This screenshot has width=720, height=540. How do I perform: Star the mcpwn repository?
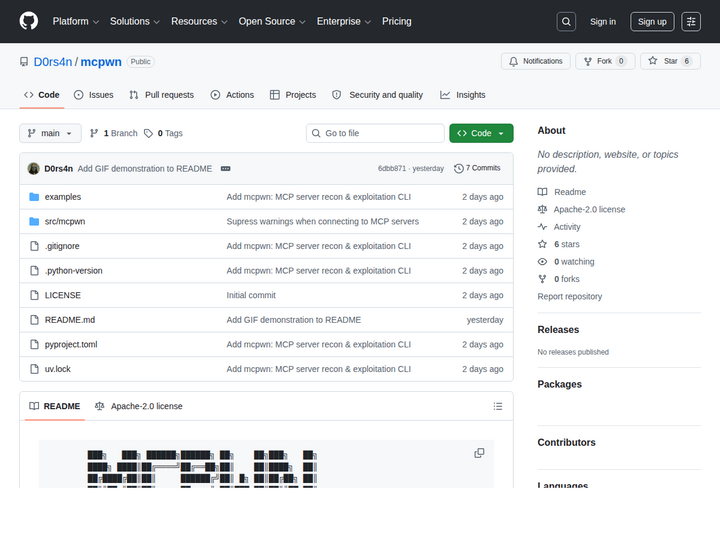[x=670, y=61]
